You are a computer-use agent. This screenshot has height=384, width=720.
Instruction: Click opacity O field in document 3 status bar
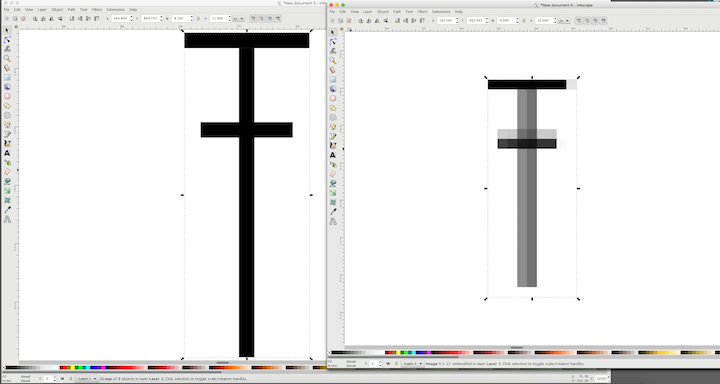[49, 379]
